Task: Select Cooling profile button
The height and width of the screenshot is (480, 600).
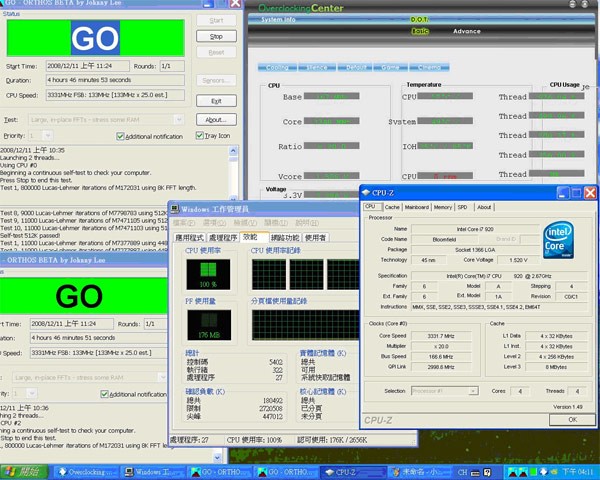Action: click(x=277, y=67)
